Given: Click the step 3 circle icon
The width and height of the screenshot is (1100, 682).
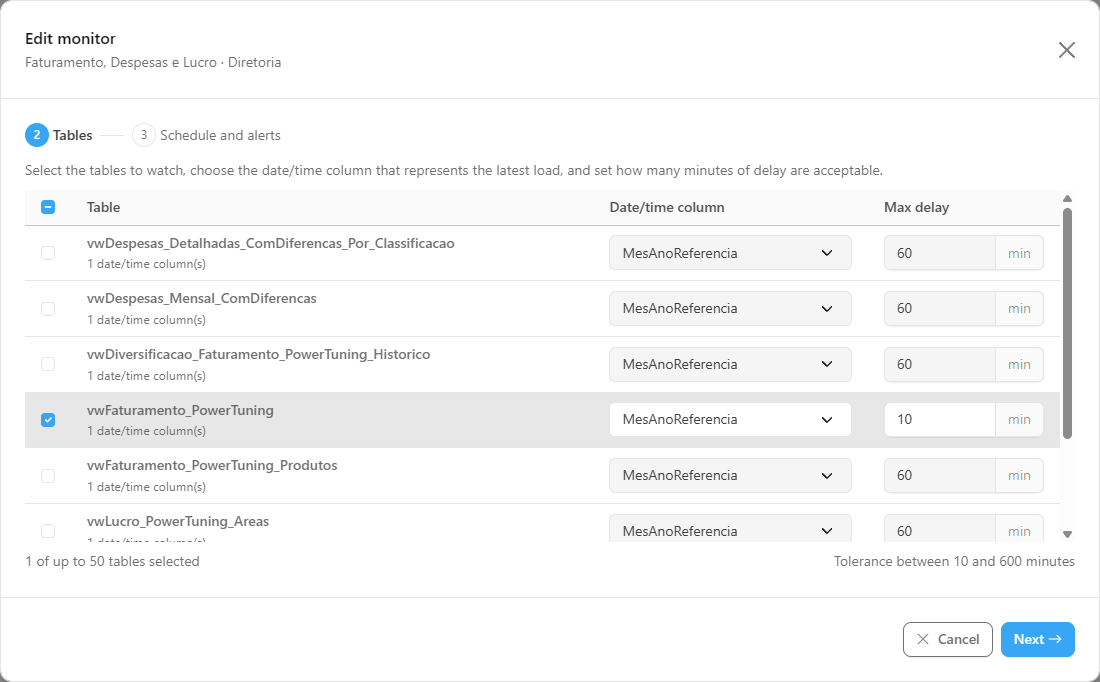Looking at the screenshot, I should (x=144, y=135).
